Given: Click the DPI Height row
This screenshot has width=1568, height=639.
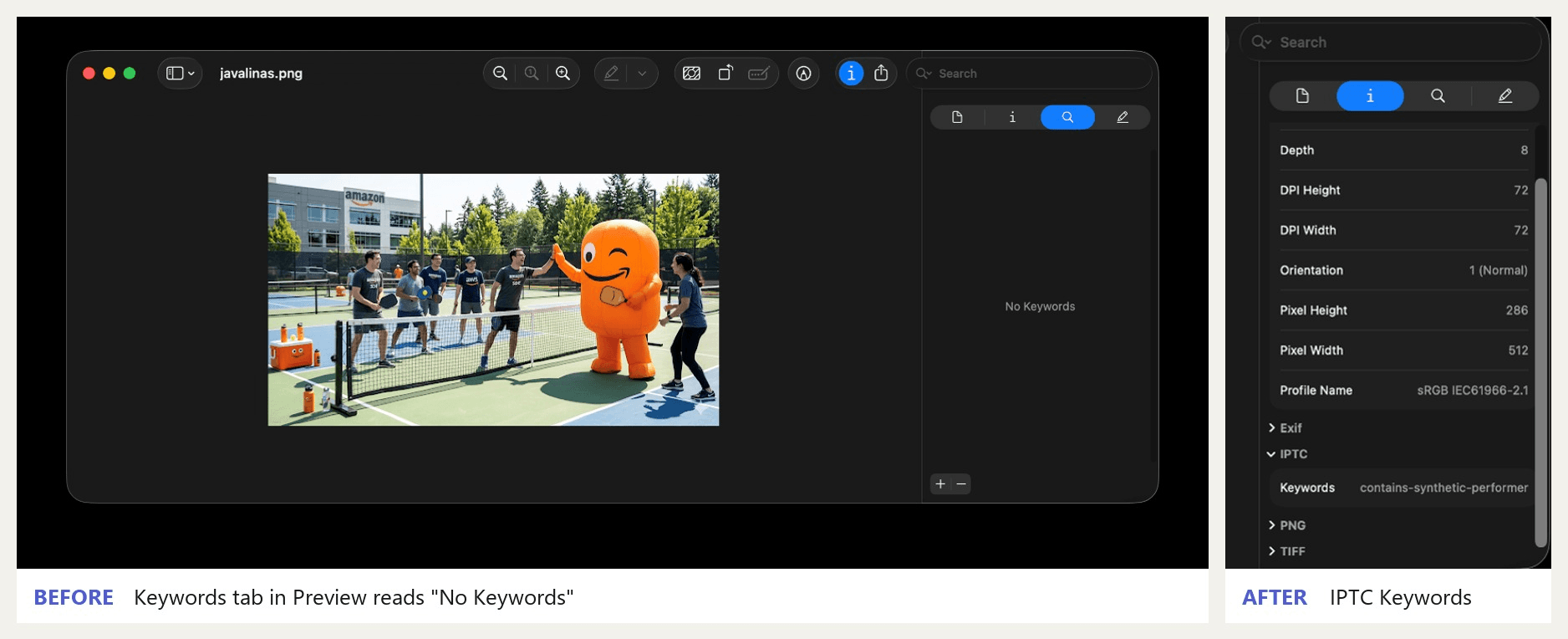Looking at the screenshot, I should pyautogui.click(x=1403, y=190).
